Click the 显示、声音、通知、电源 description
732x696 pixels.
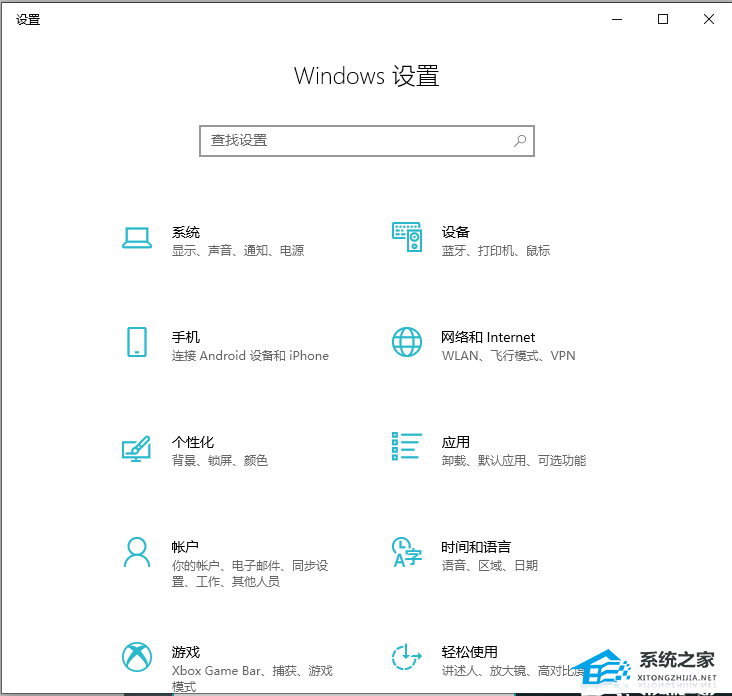(x=238, y=251)
